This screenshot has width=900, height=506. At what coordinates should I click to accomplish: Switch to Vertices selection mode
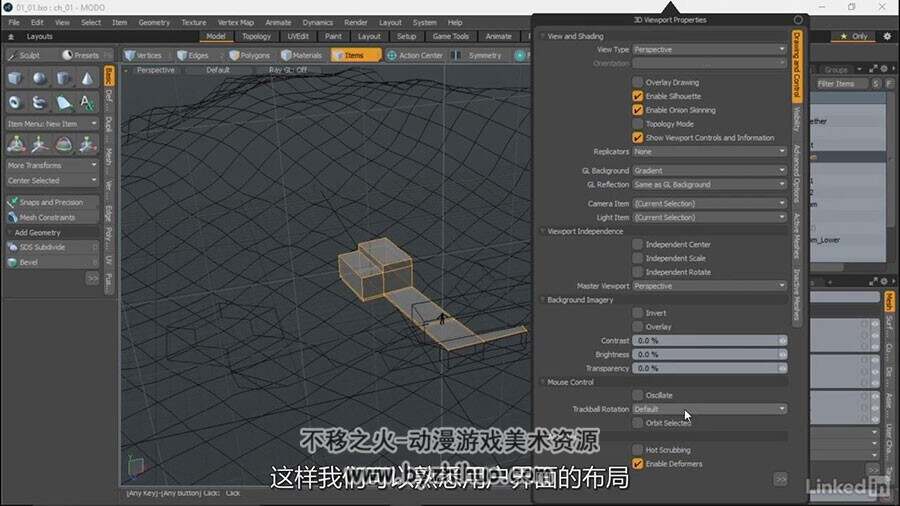tap(143, 55)
